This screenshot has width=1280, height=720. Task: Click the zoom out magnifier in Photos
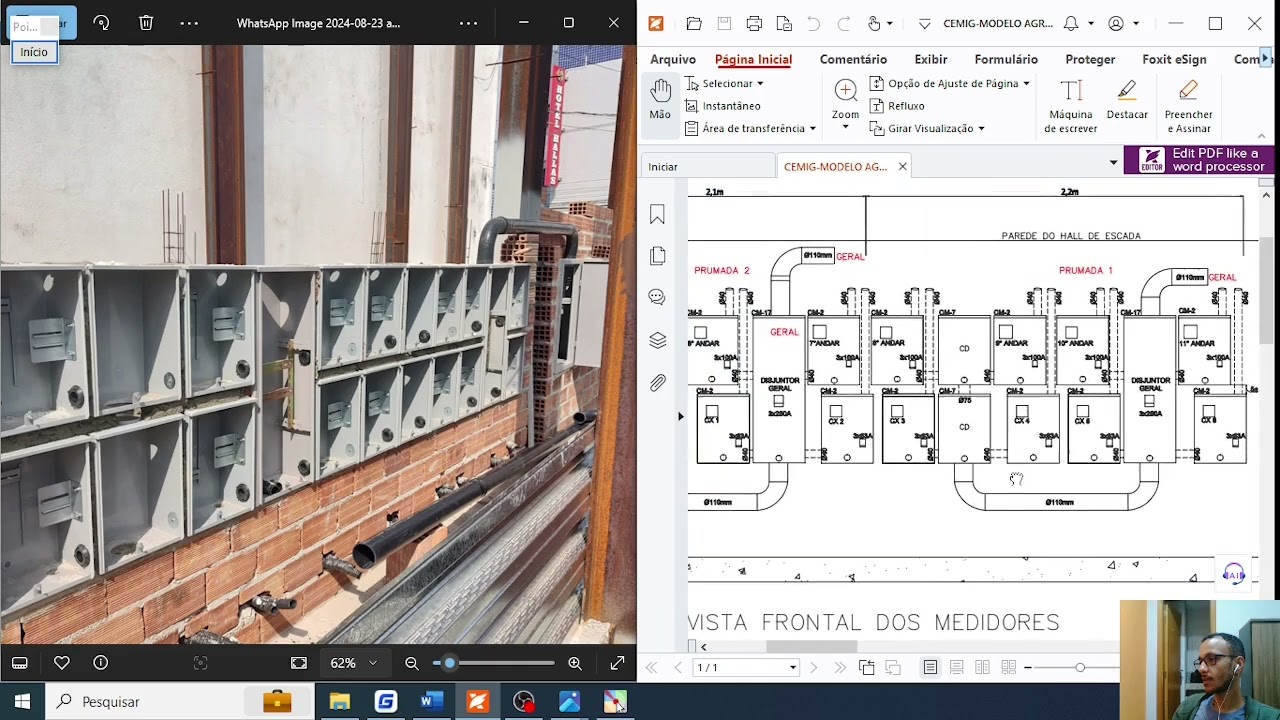click(412, 662)
